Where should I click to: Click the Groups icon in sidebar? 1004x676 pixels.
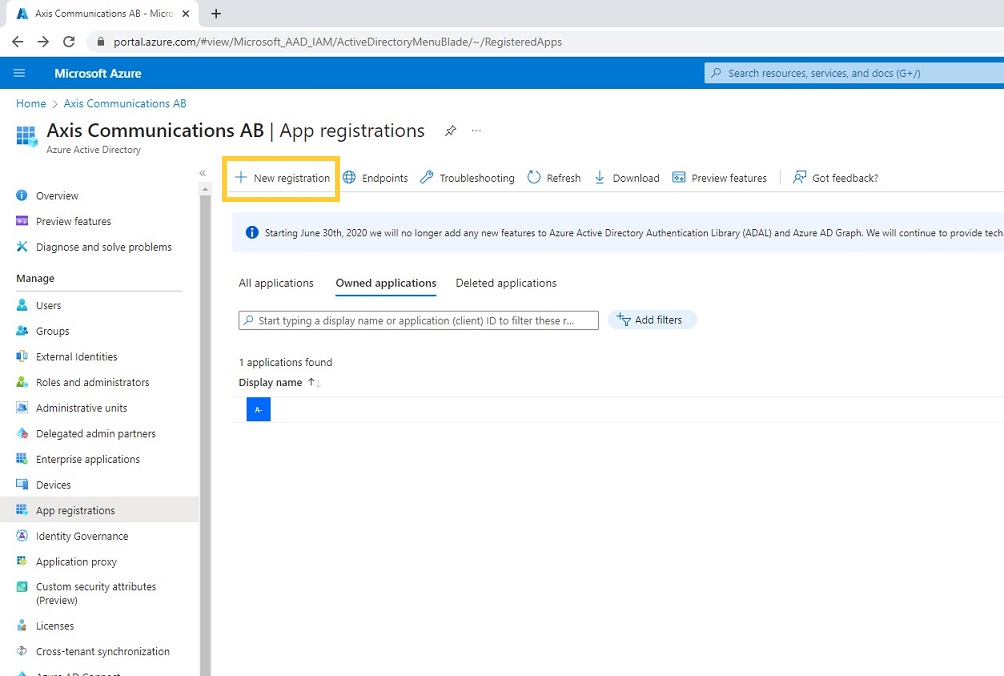point(22,330)
